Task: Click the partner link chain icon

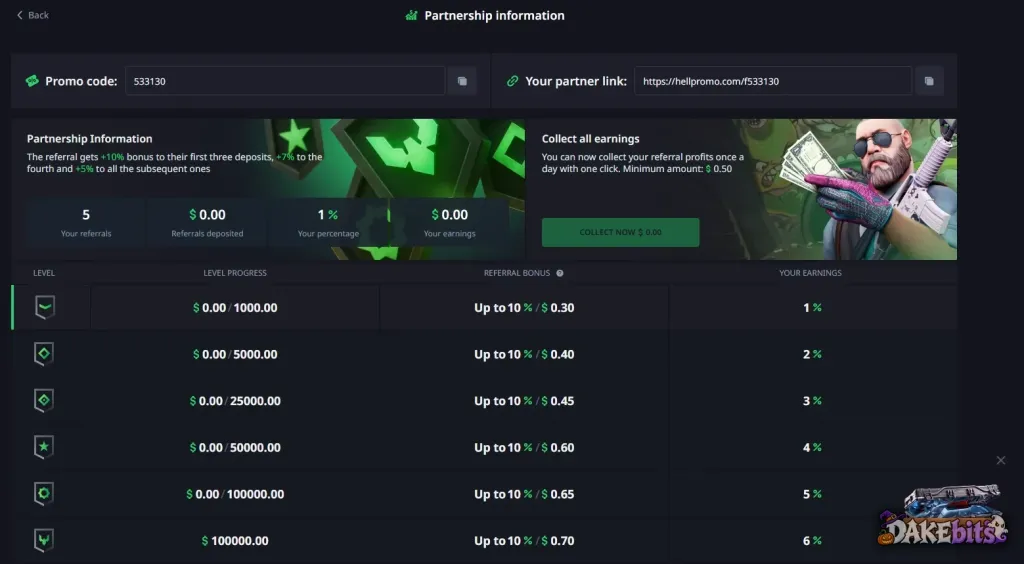Action: point(513,81)
